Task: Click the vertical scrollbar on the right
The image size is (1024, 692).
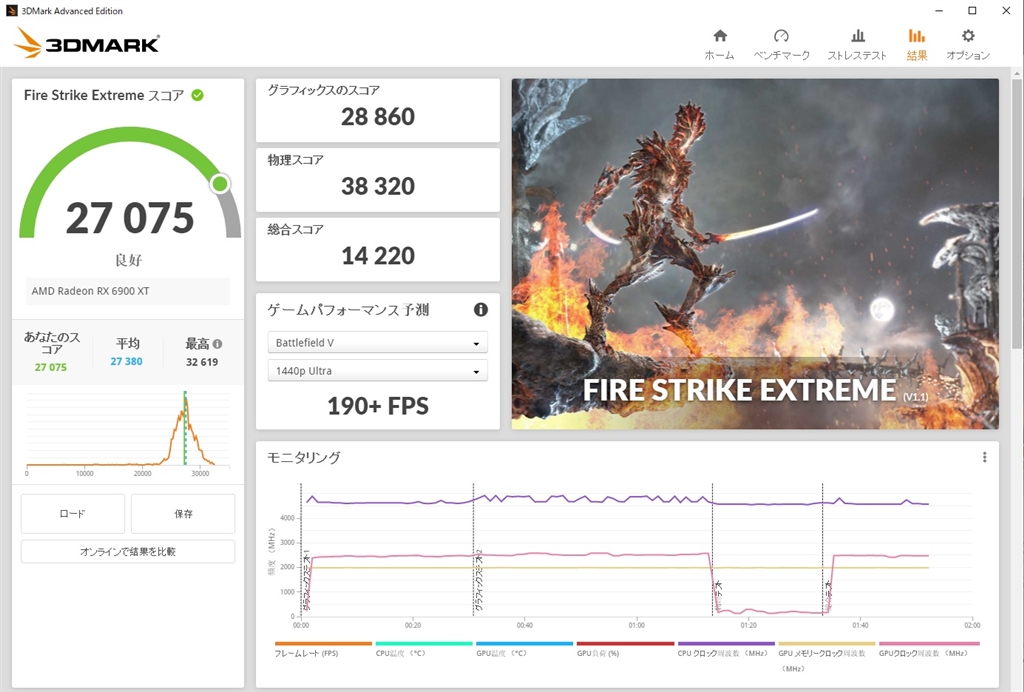Action: pos(1017,215)
